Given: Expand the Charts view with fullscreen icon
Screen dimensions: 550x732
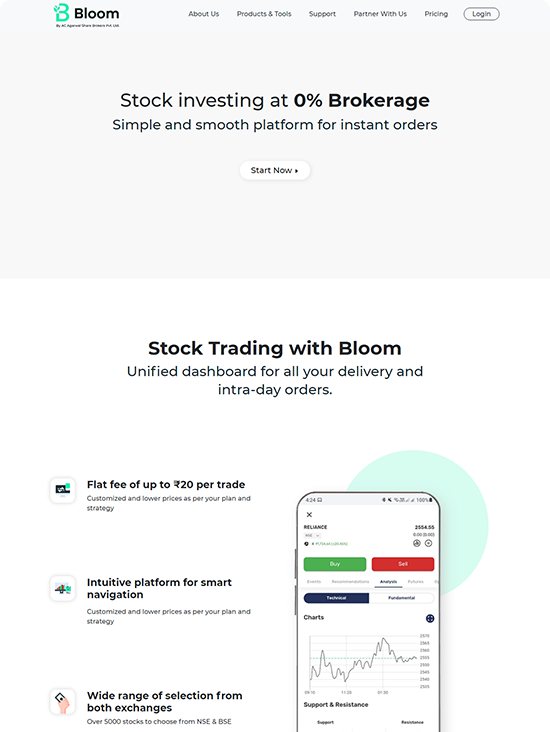Looking at the screenshot, I should (x=430, y=618).
